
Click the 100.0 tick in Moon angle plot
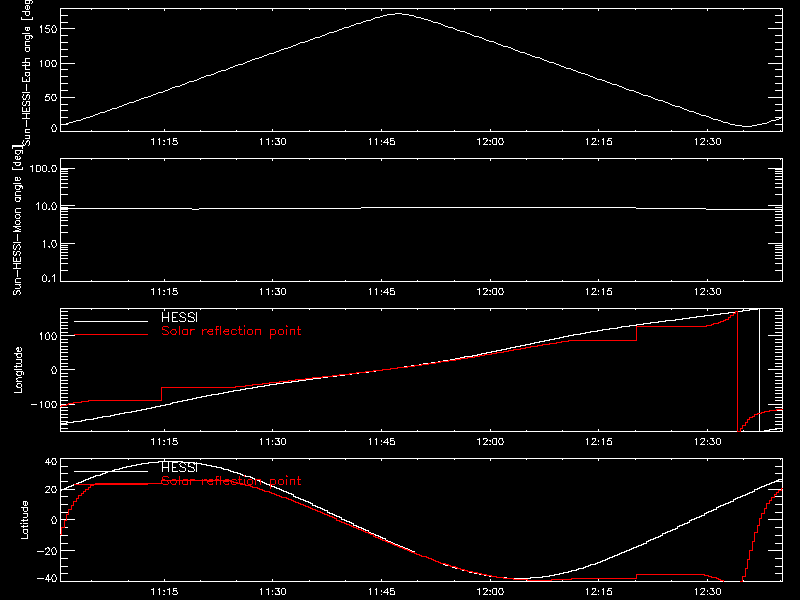click(43, 169)
